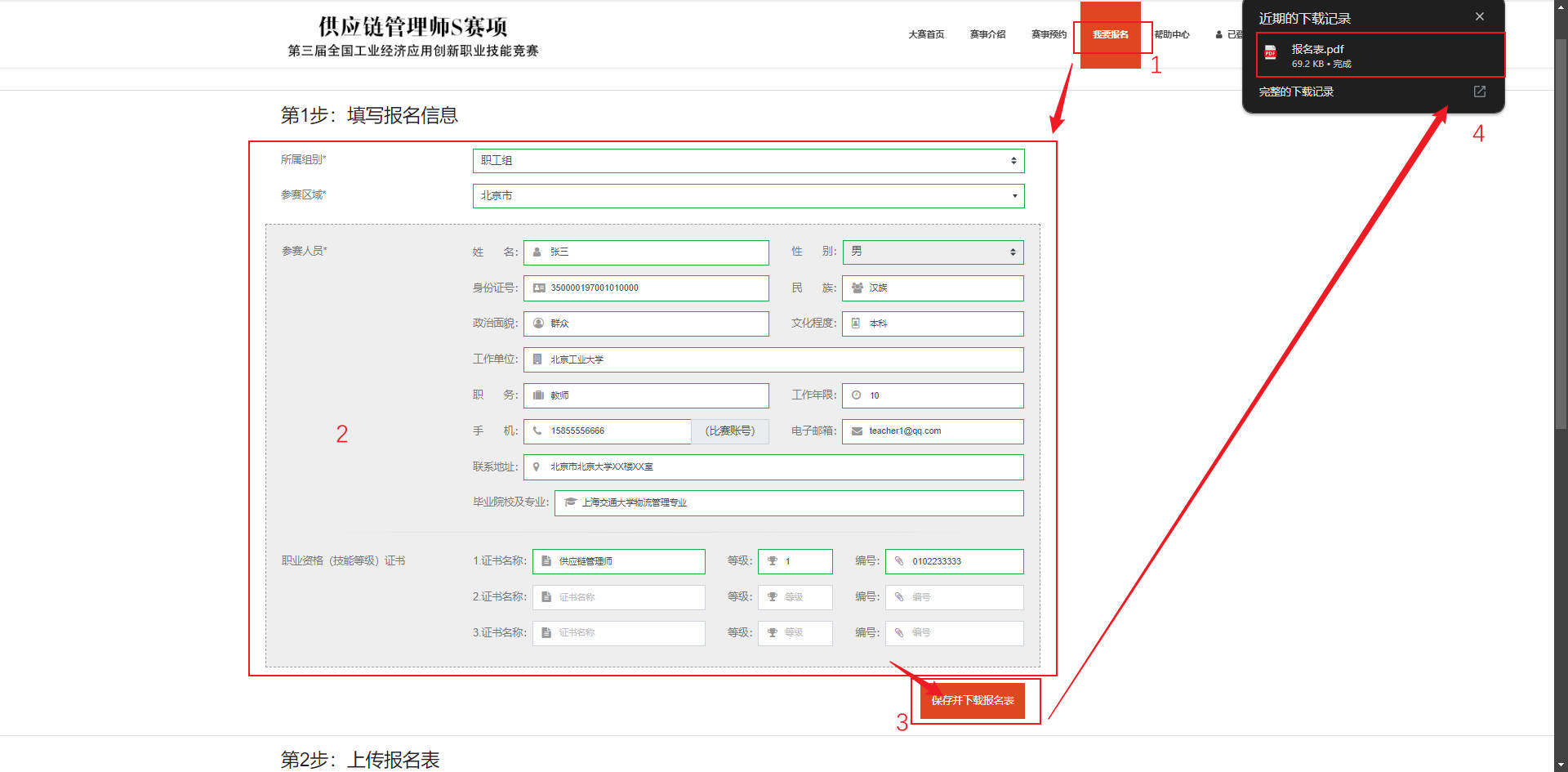Click the person icon in 姓名 field
The height and width of the screenshot is (772, 1568).
tap(537, 252)
